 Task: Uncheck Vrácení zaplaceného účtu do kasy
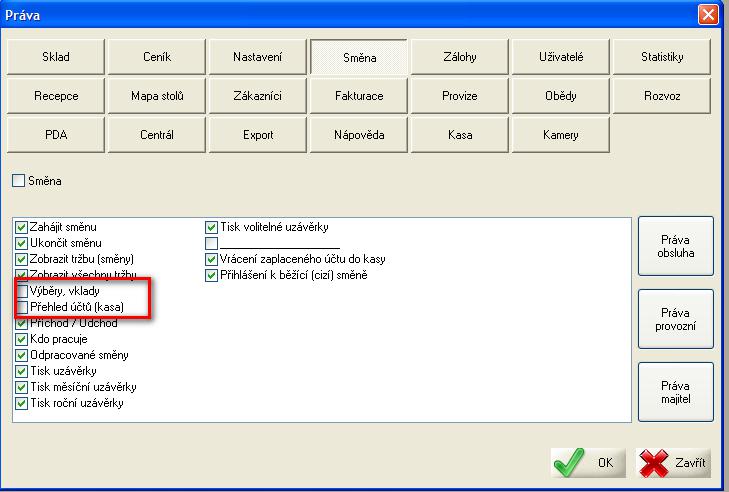click(212, 259)
